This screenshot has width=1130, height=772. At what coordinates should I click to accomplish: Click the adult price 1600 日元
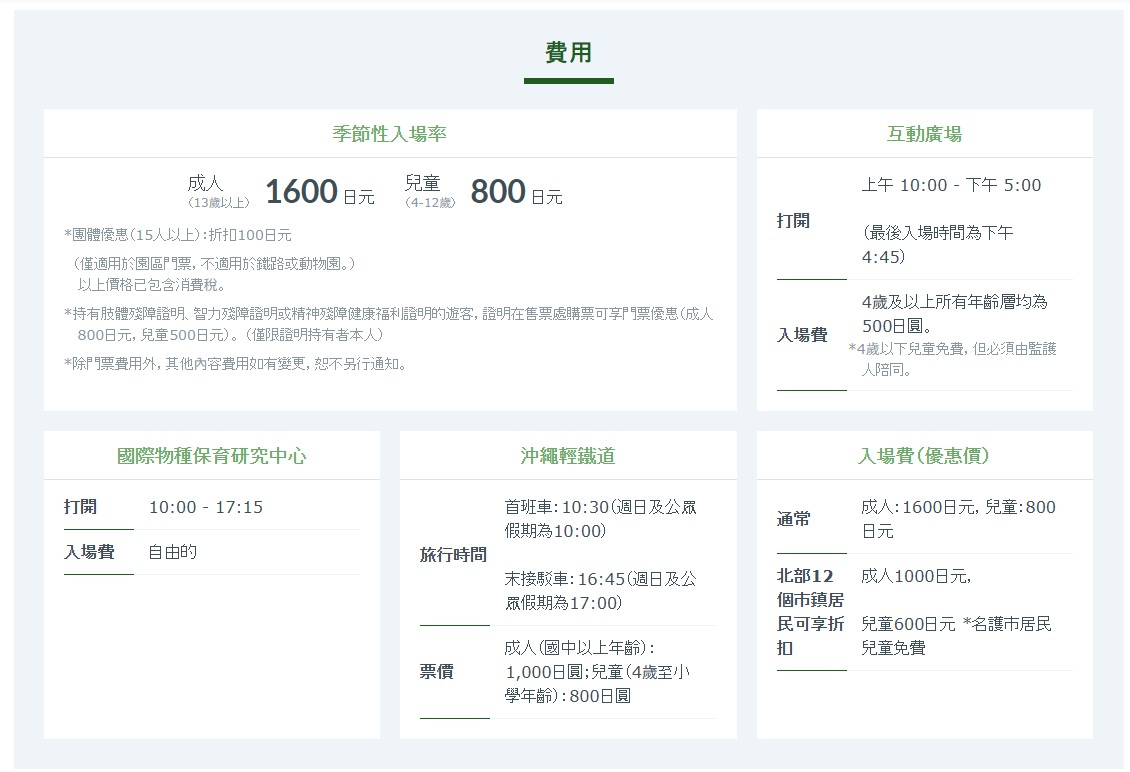[x=320, y=192]
